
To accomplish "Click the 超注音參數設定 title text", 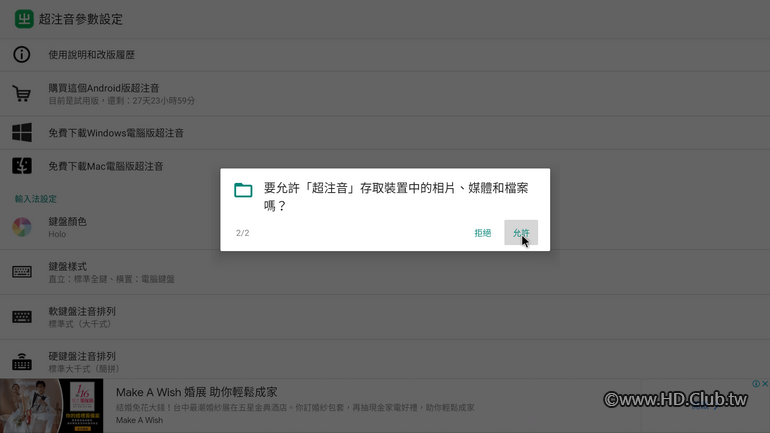I will (x=81, y=19).
